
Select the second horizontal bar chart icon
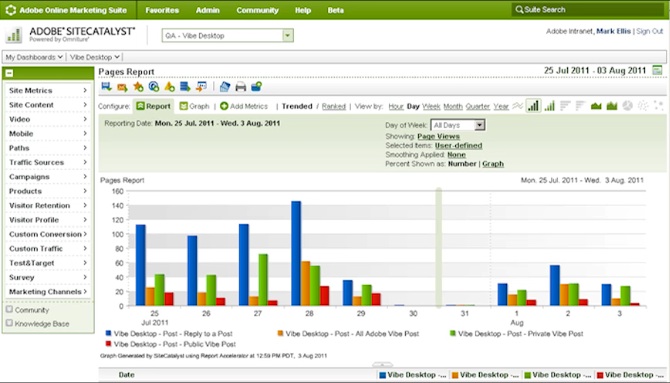580,106
